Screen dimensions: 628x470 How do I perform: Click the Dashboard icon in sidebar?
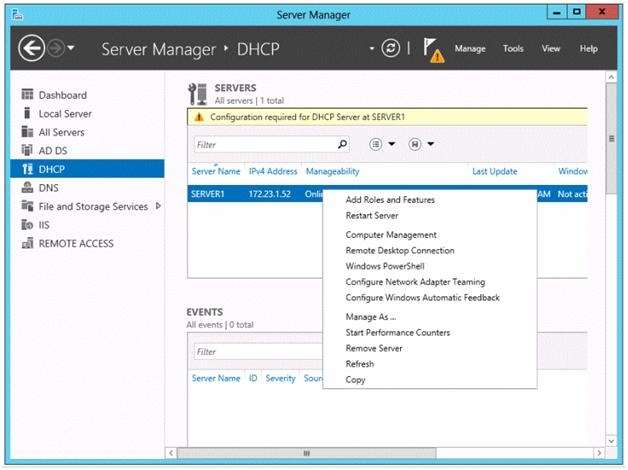pyautogui.click(x=27, y=95)
